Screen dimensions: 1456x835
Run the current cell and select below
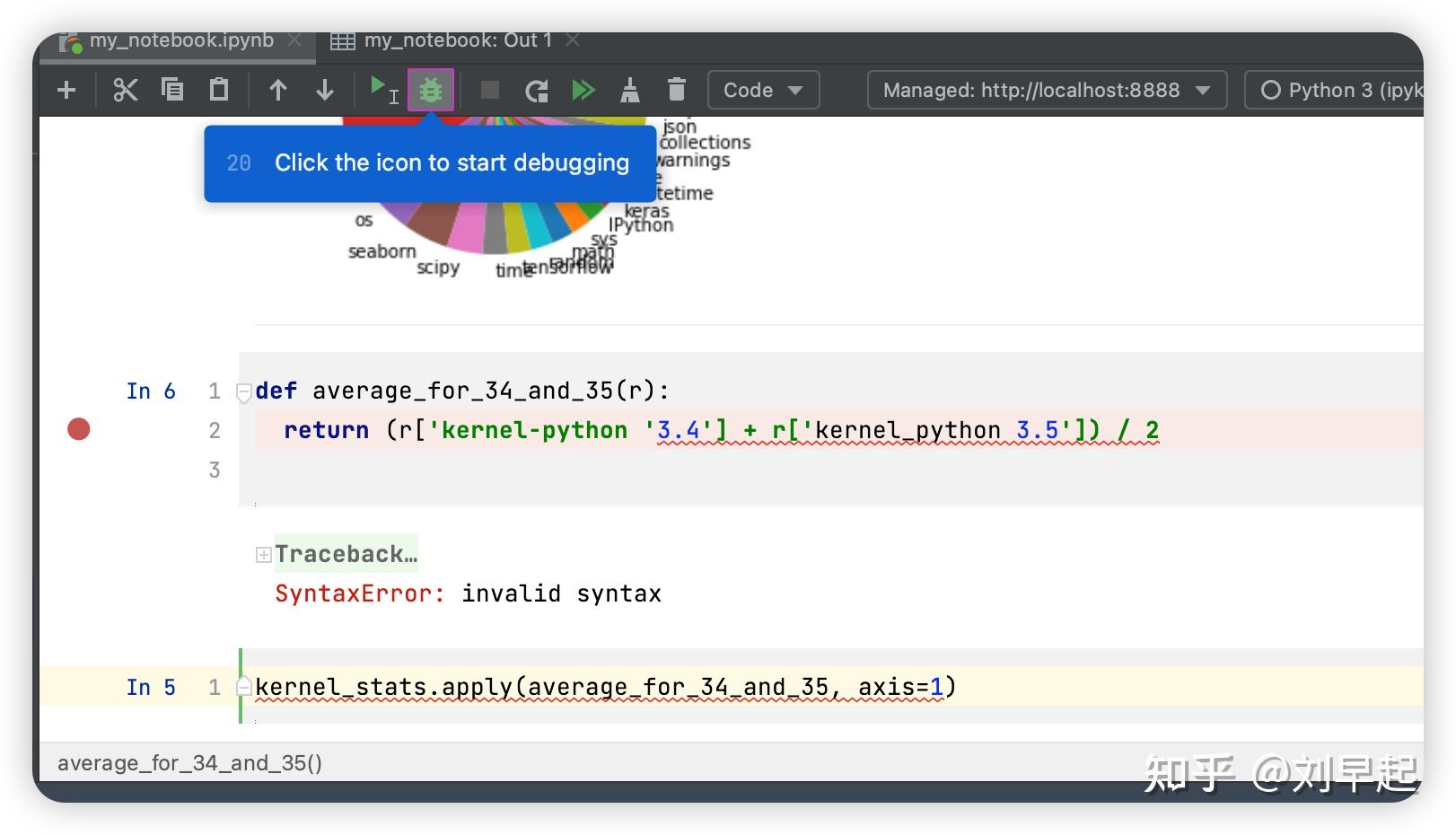tap(382, 90)
